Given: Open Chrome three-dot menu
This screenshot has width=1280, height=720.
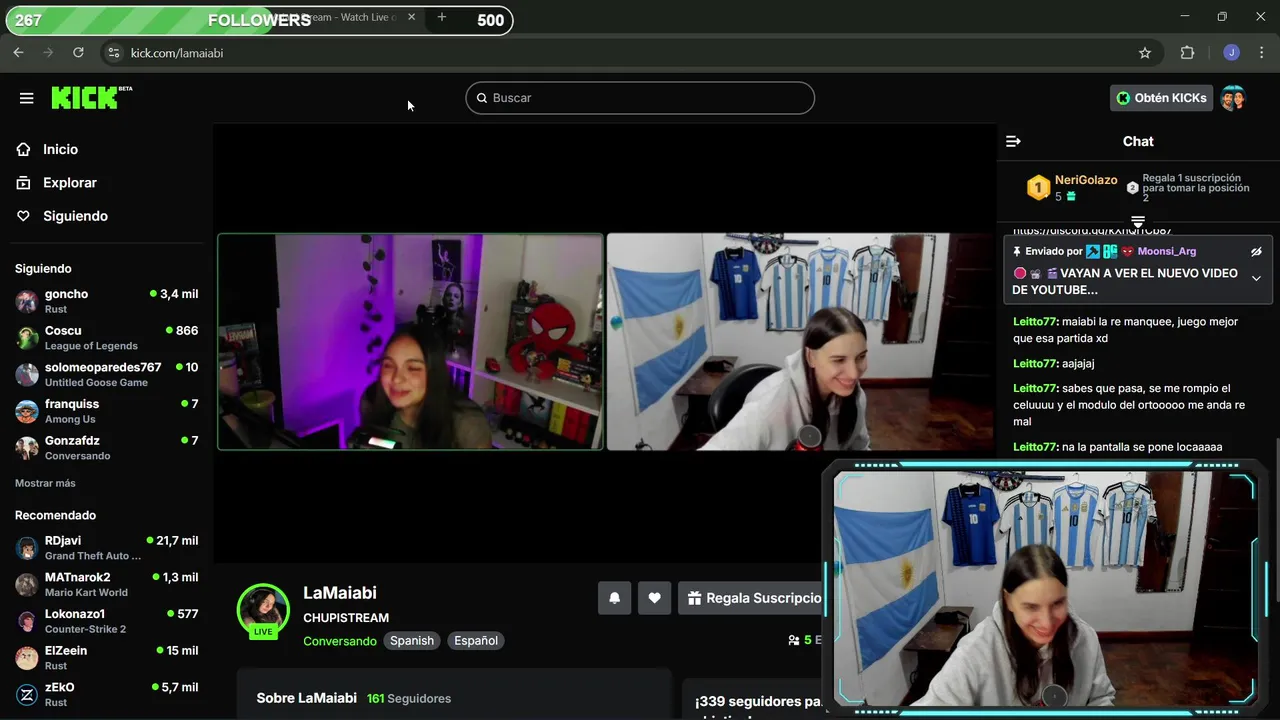Looking at the screenshot, I should 1261,53.
